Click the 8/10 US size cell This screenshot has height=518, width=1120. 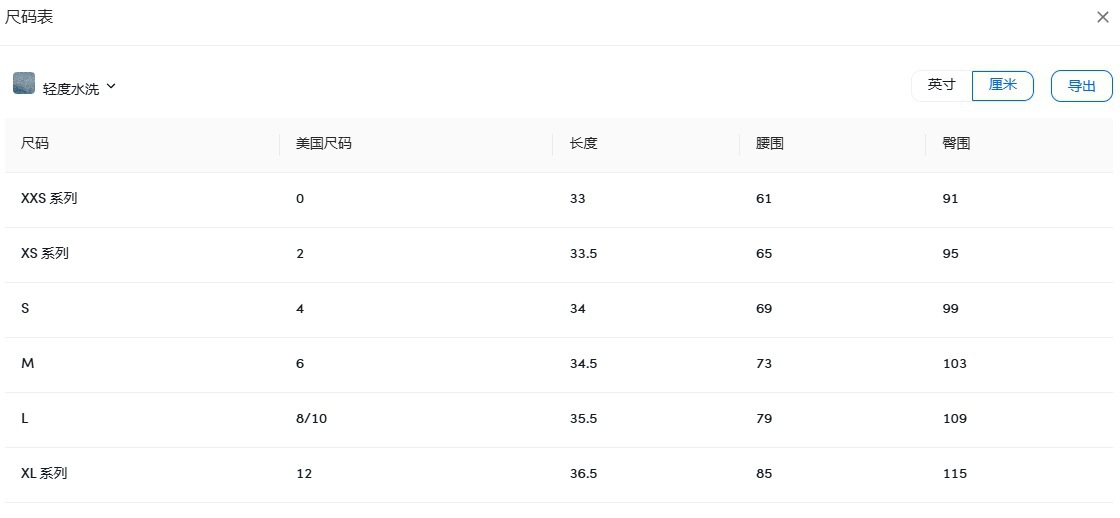click(x=311, y=418)
